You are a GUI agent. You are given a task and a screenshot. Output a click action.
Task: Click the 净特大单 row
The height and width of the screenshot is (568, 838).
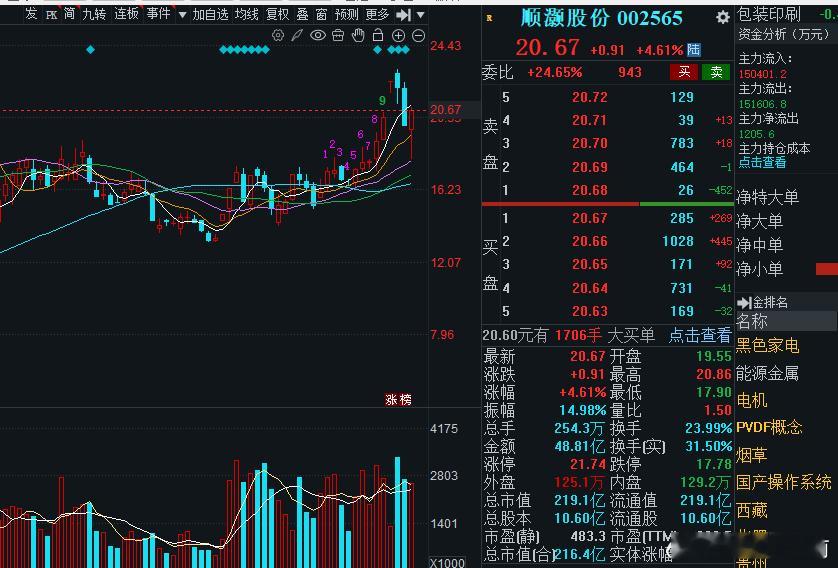(x=767, y=197)
